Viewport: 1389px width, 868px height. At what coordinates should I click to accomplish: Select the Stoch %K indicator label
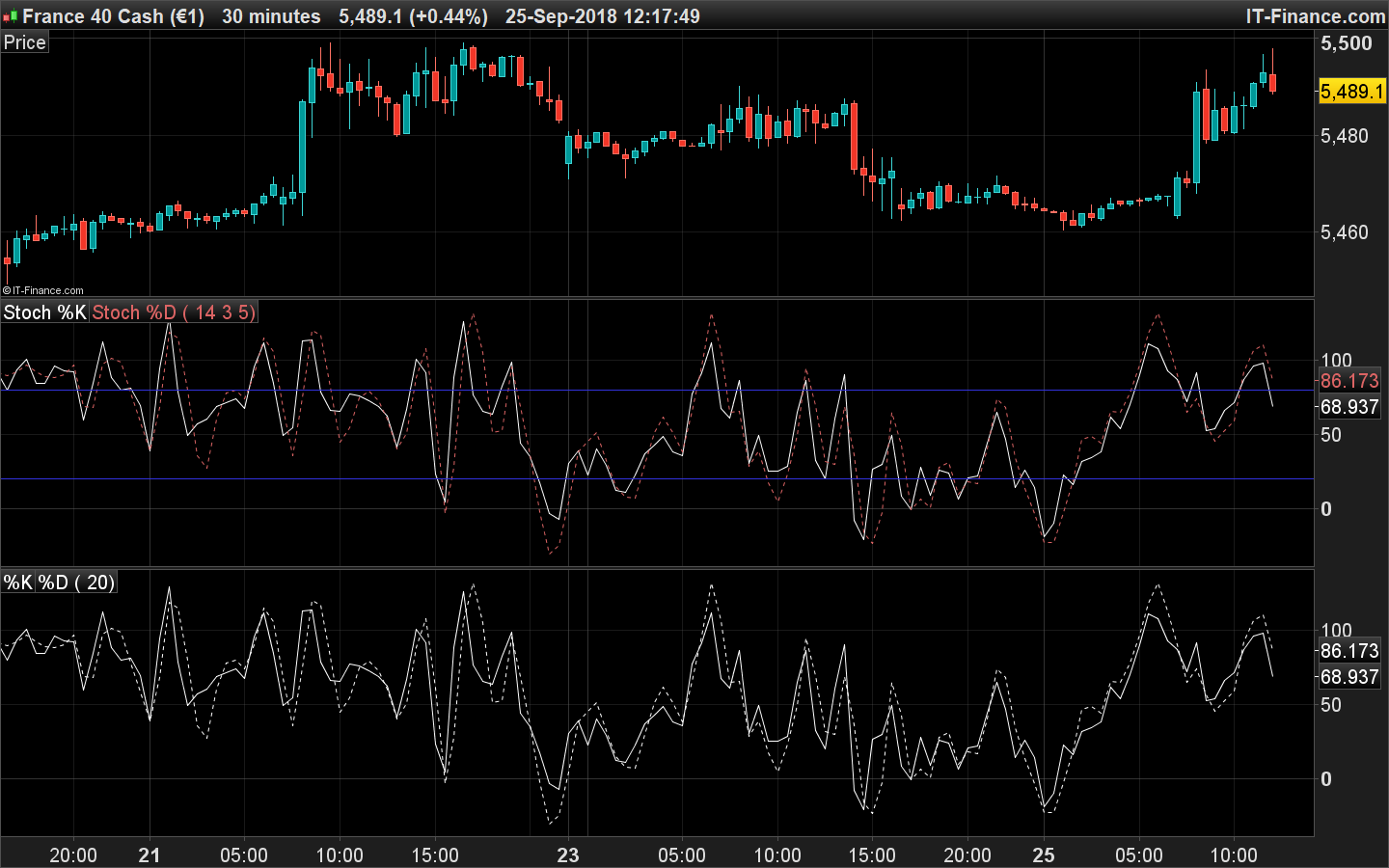click(x=44, y=312)
